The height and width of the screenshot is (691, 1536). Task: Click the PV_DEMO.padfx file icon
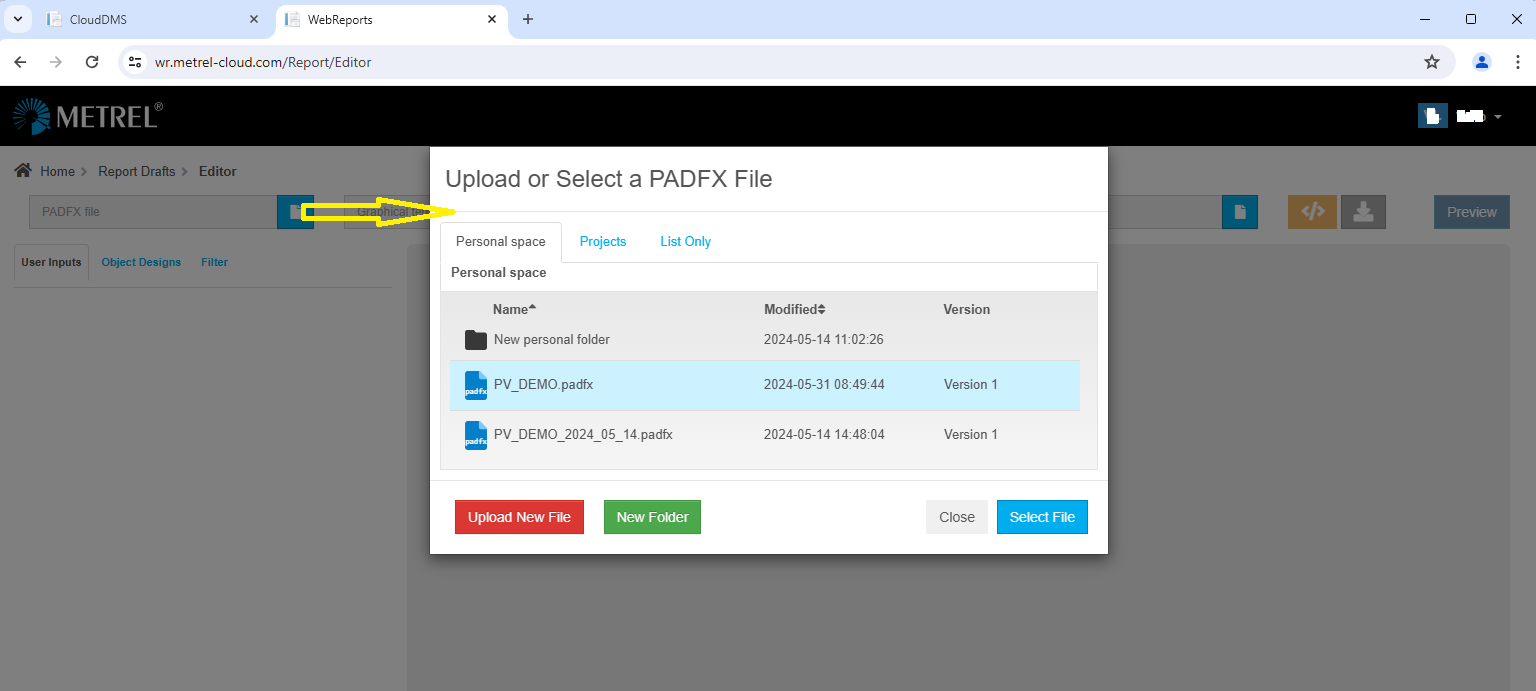click(x=476, y=385)
